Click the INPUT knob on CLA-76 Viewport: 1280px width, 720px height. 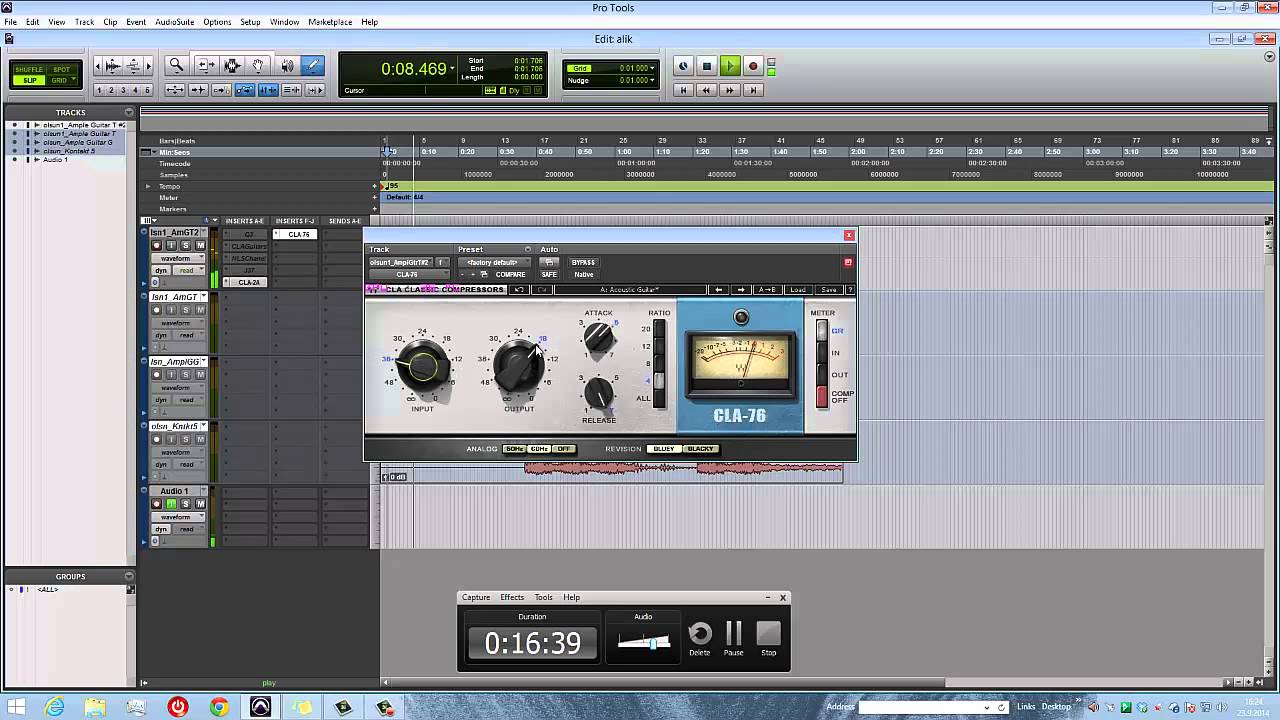(x=423, y=367)
